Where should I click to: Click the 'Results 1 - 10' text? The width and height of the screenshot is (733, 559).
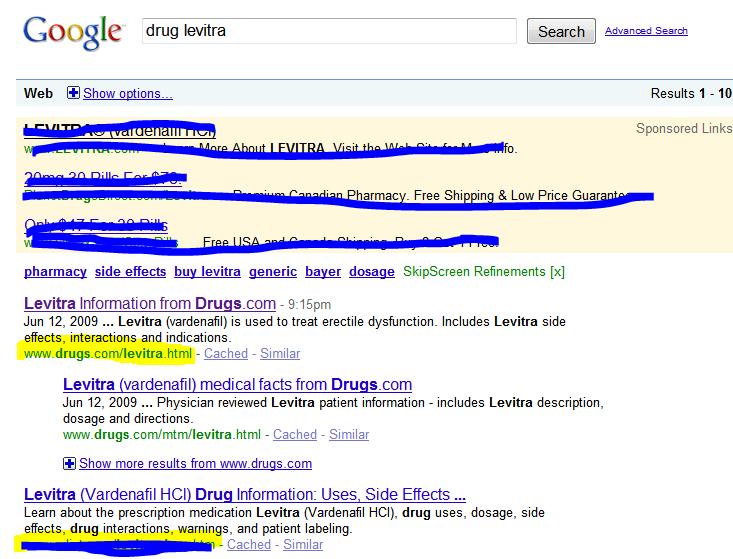[x=691, y=93]
